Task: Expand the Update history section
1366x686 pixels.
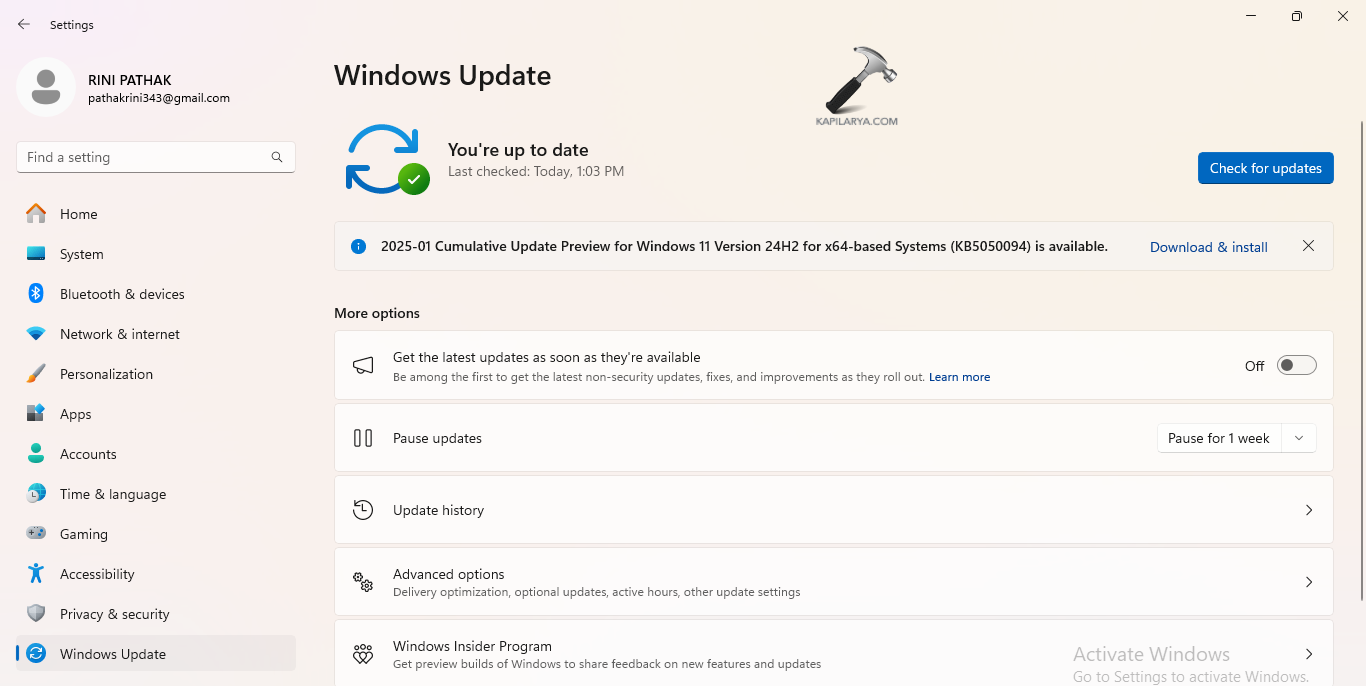Action: point(1308,510)
